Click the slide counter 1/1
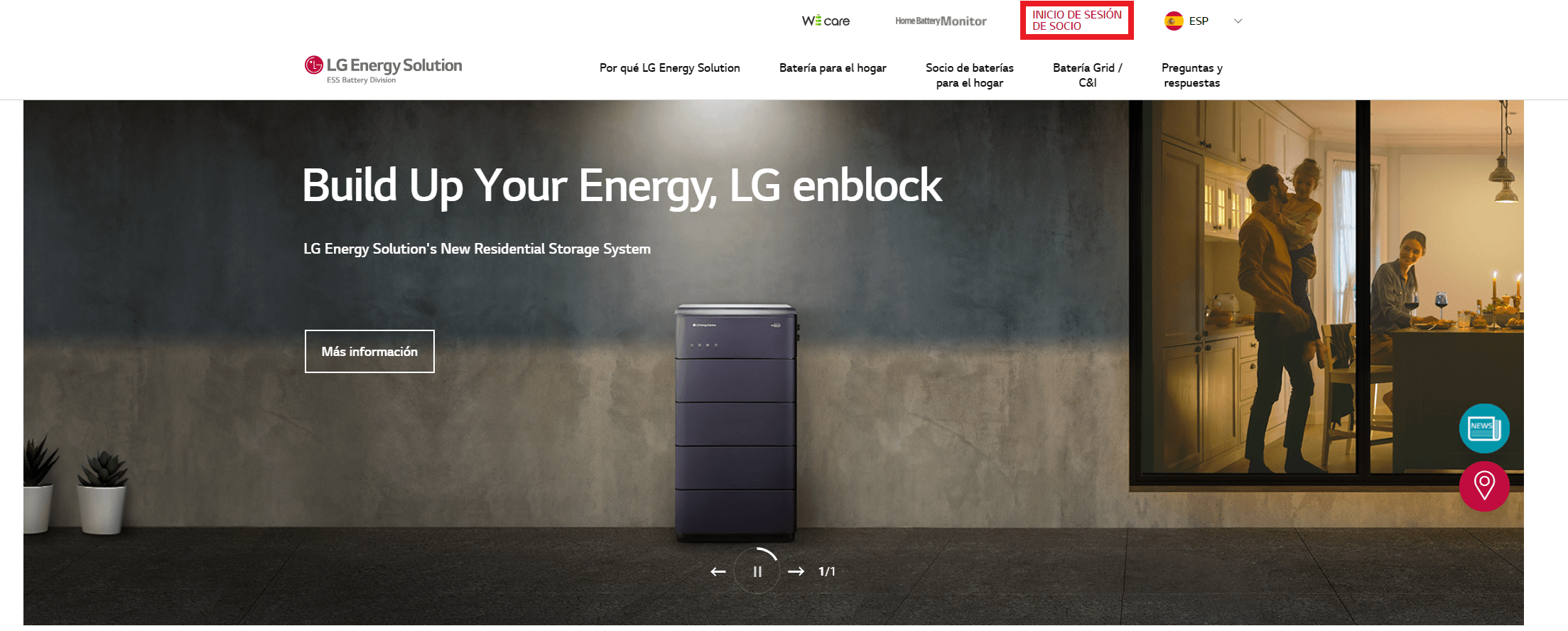This screenshot has height=631, width=1568. pyautogui.click(x=827, y=571)
